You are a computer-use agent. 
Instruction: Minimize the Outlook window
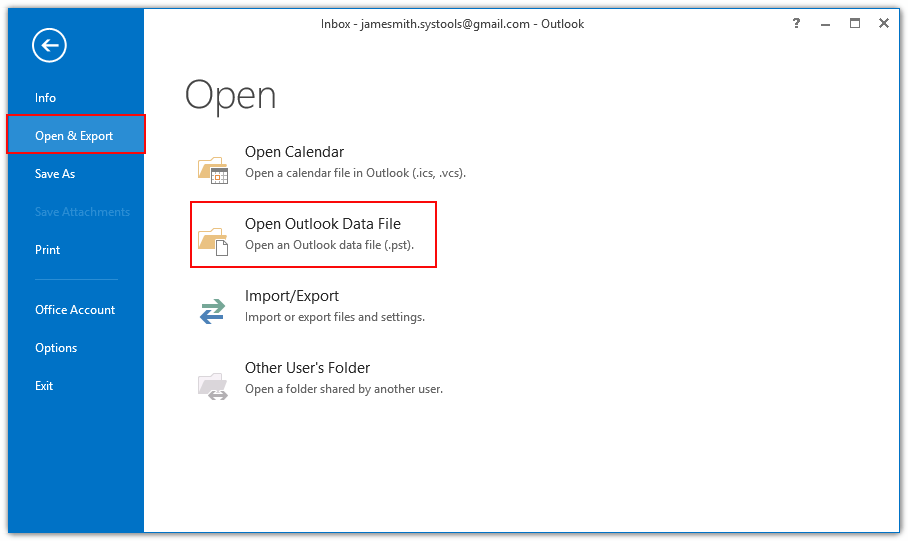tap(826, 24)
